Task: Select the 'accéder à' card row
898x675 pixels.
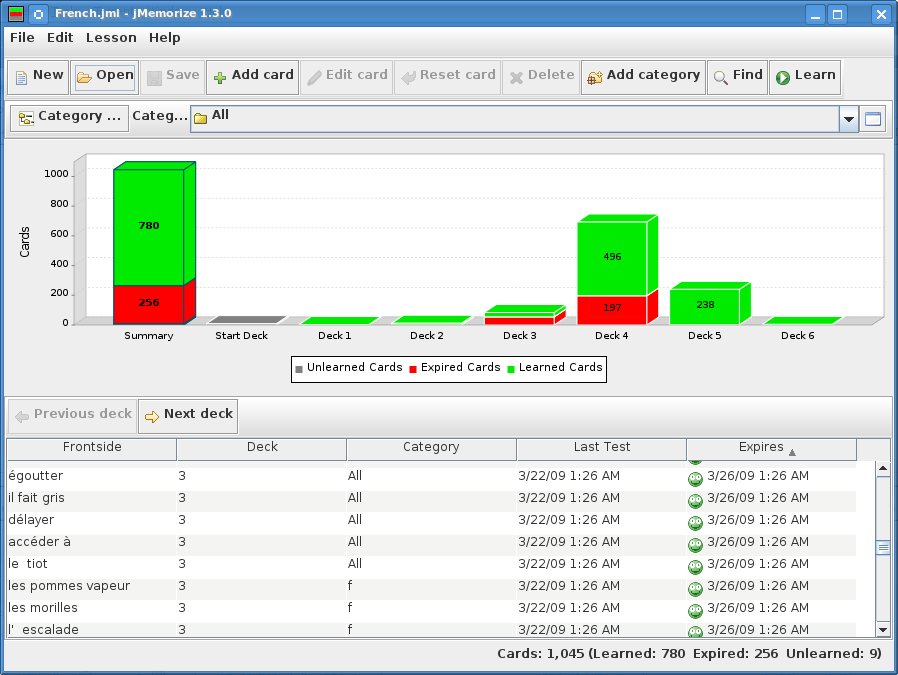Action: 431,542
